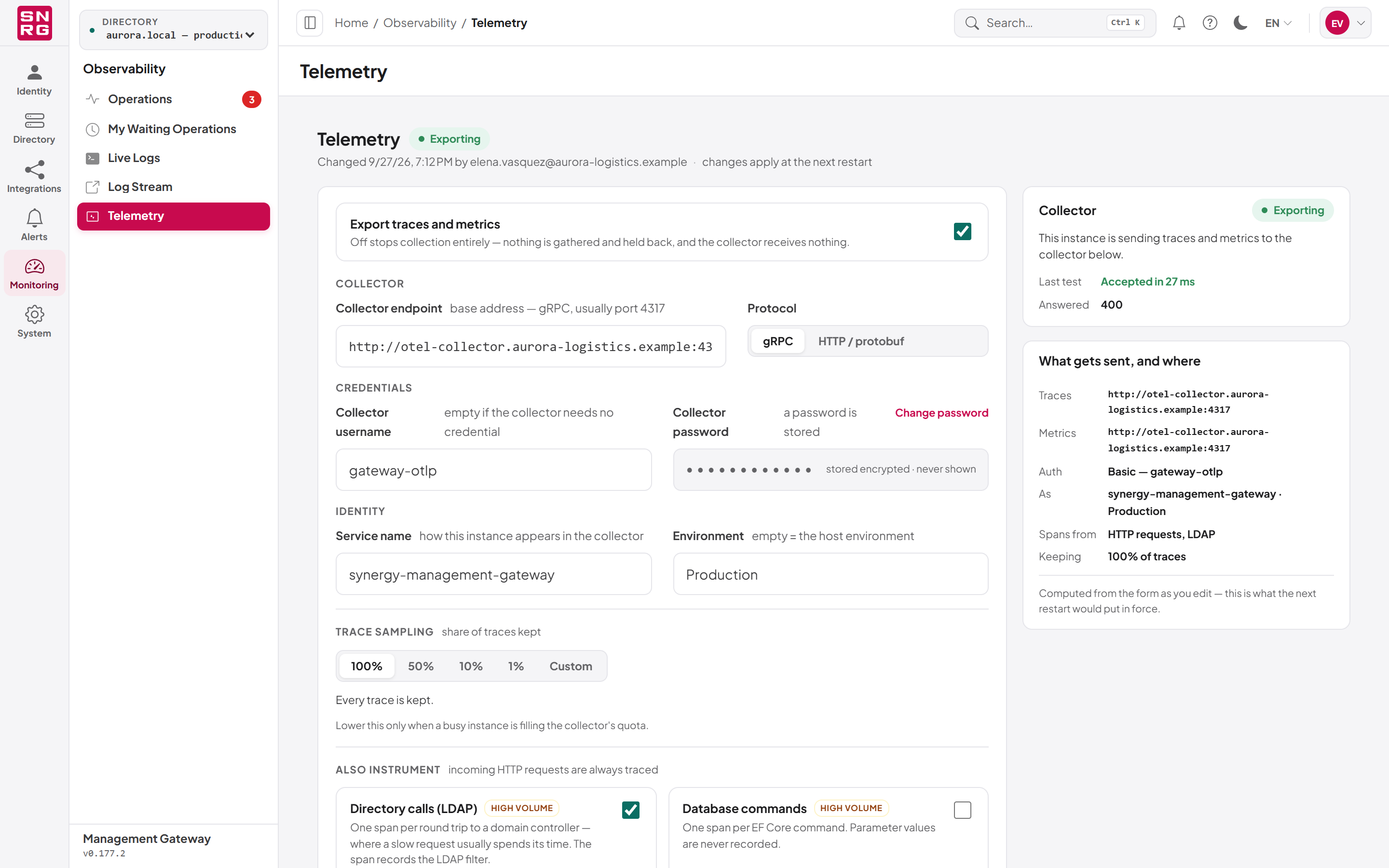Choose Custom trace sampling
This screenshot has width=1389, height=868.
(x=571, y=666)
